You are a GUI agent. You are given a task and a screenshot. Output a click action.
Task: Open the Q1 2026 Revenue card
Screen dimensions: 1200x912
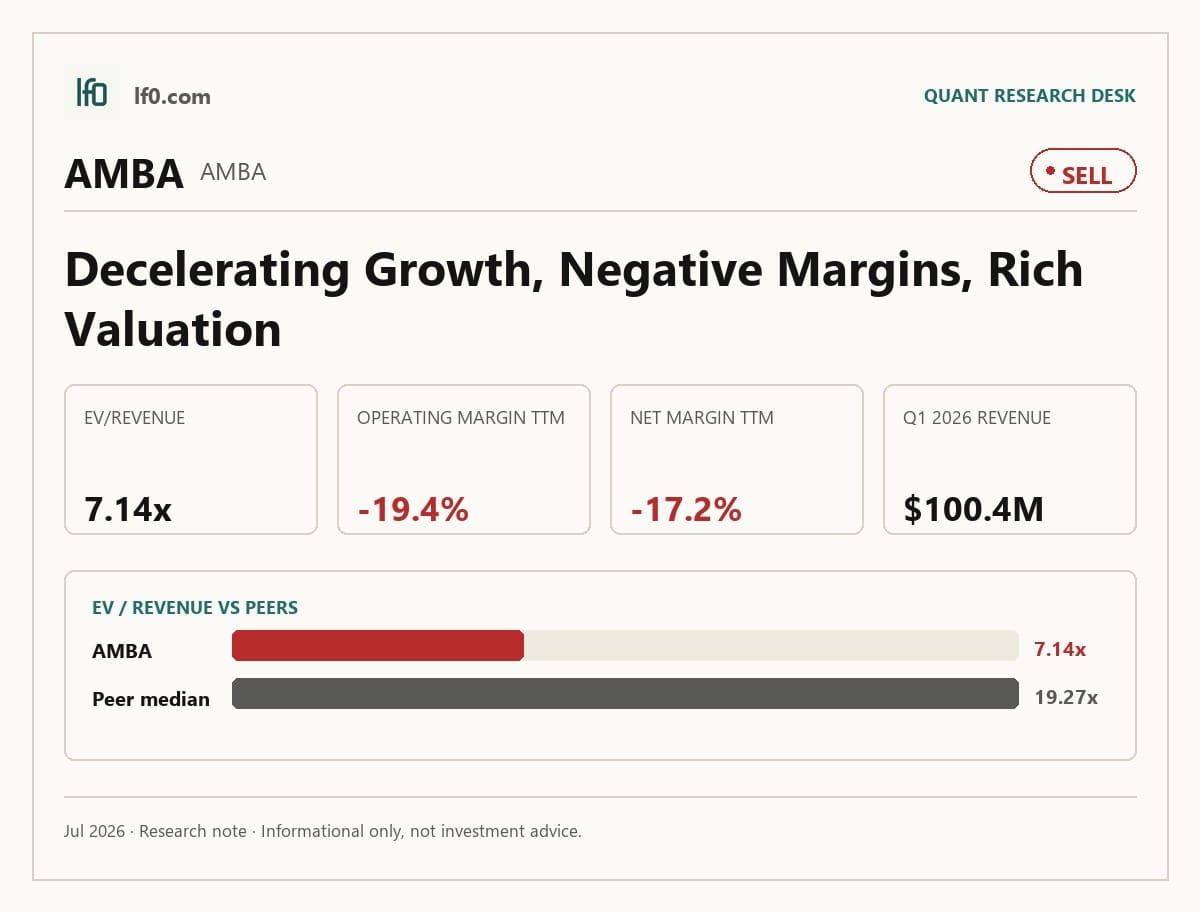pyautogui.click(x=1010, y=459)
